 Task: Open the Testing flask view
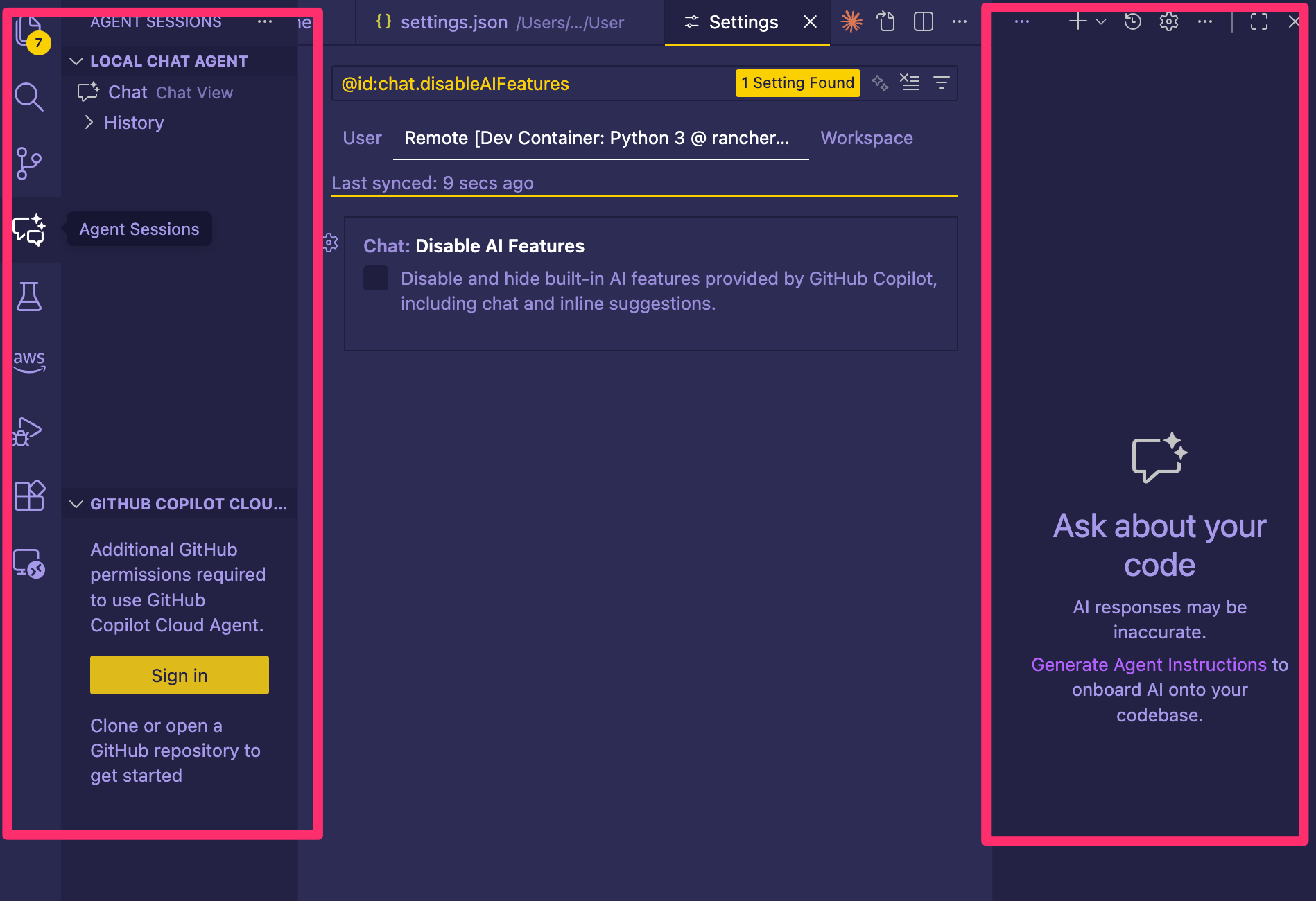(x=29, y=297)
